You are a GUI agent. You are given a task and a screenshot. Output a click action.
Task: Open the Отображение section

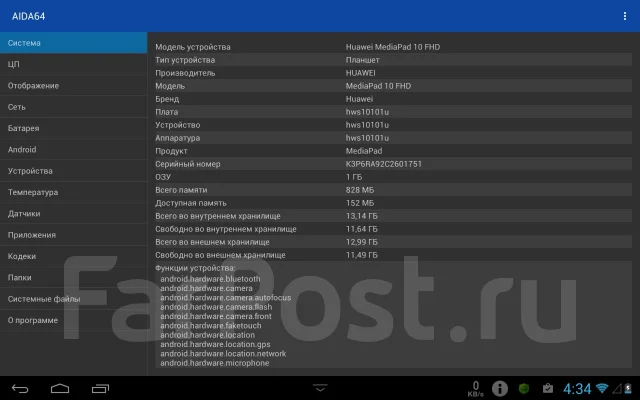(x=73, y=86)
